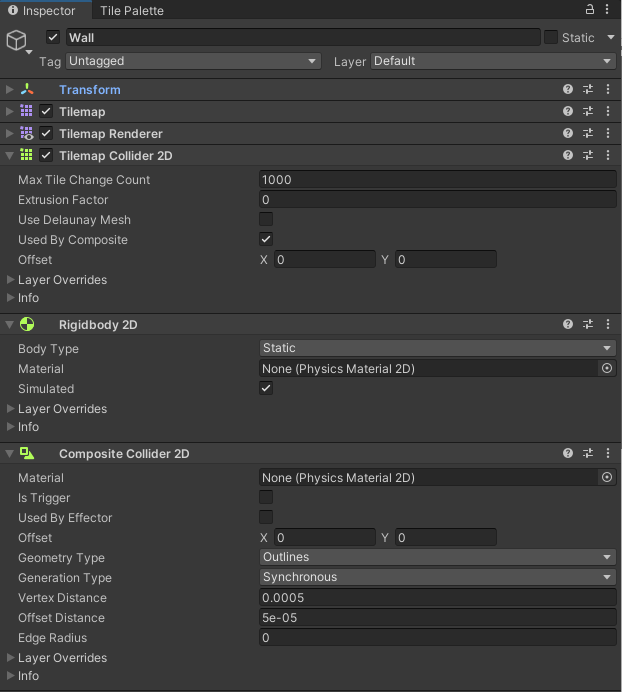Viewport: 622px width, 692px height.
Task: Open Composite Collider 2D presets selector
Action: click(588, 453)
